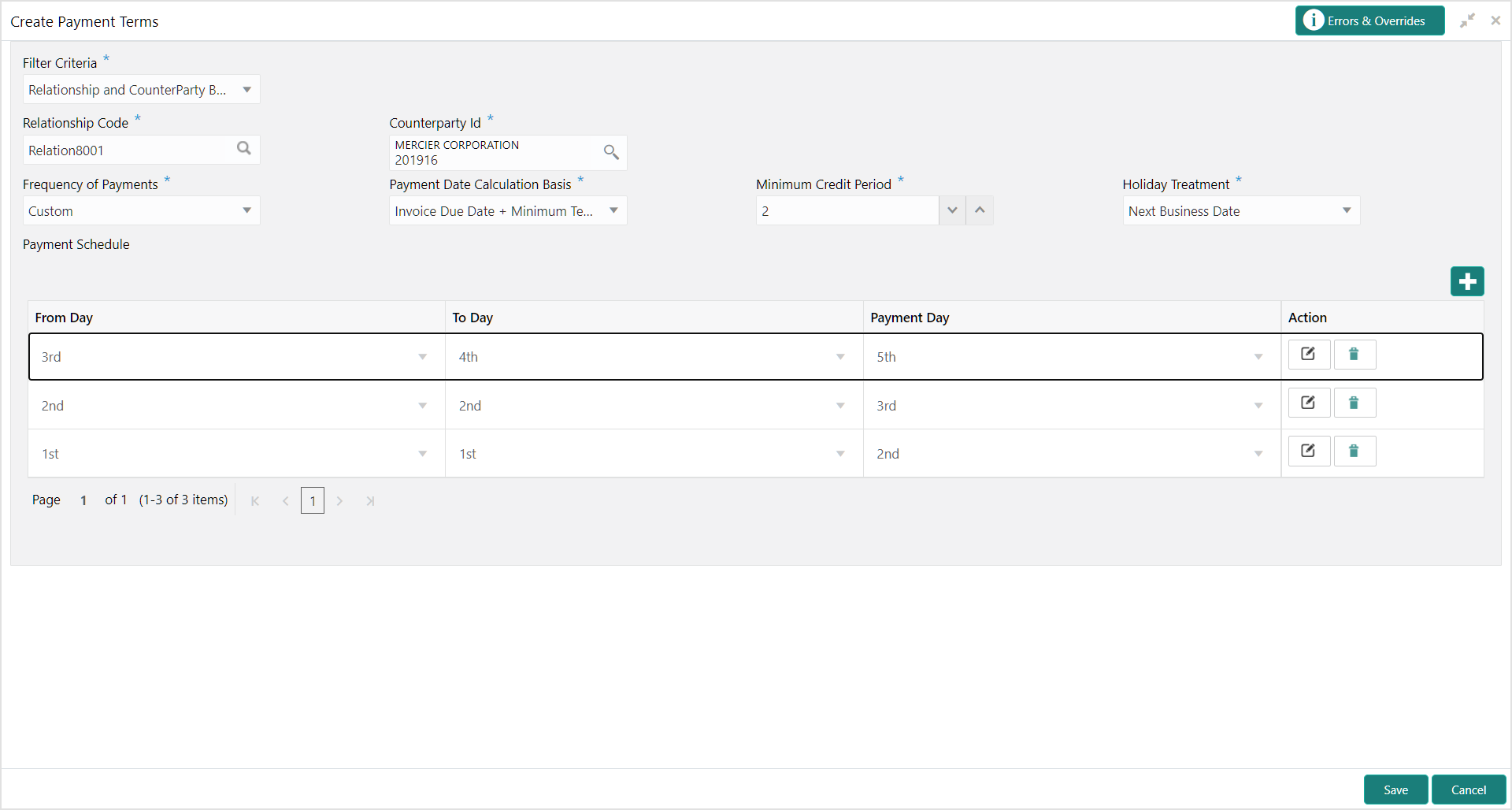1512x810 pixels.
Task: Click the Relationship Code search magnifier icon
Action: click(x=244, y=148)
